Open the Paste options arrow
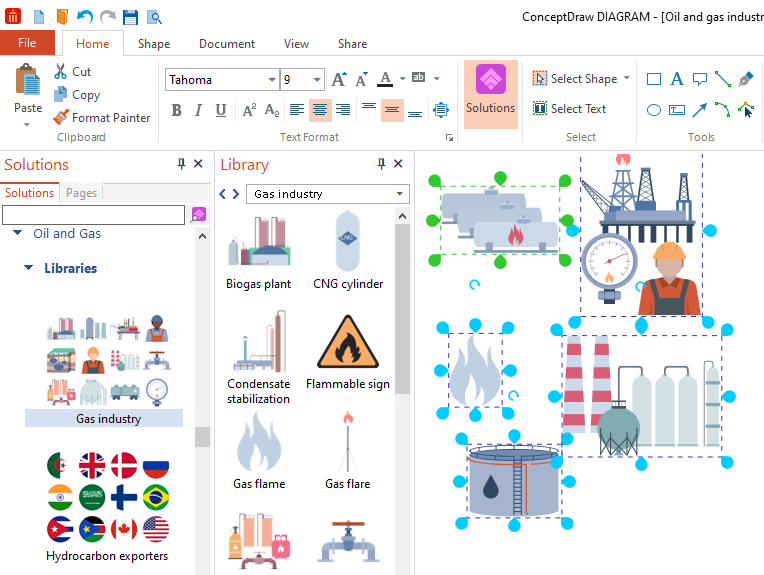This screenshot has width=764, height=575. click(27, 125)
